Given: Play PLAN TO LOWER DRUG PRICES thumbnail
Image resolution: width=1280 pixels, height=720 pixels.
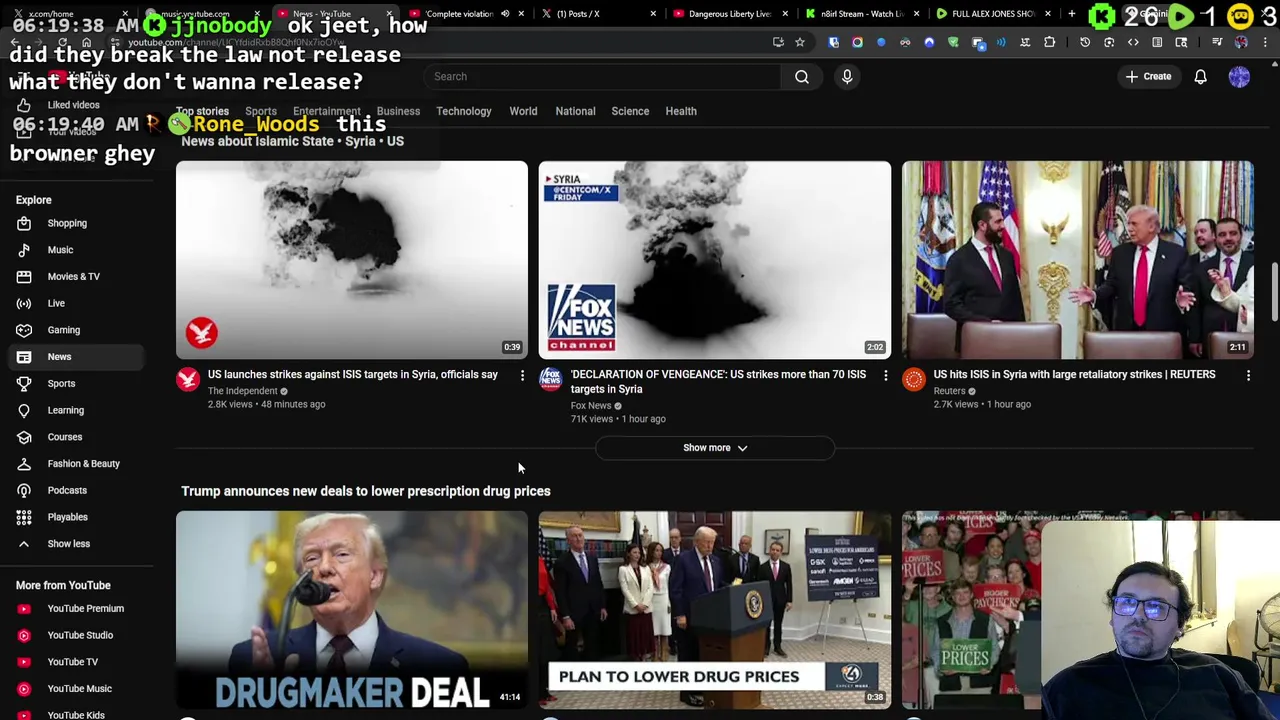Looking at the screenshot, I should 715,610.
